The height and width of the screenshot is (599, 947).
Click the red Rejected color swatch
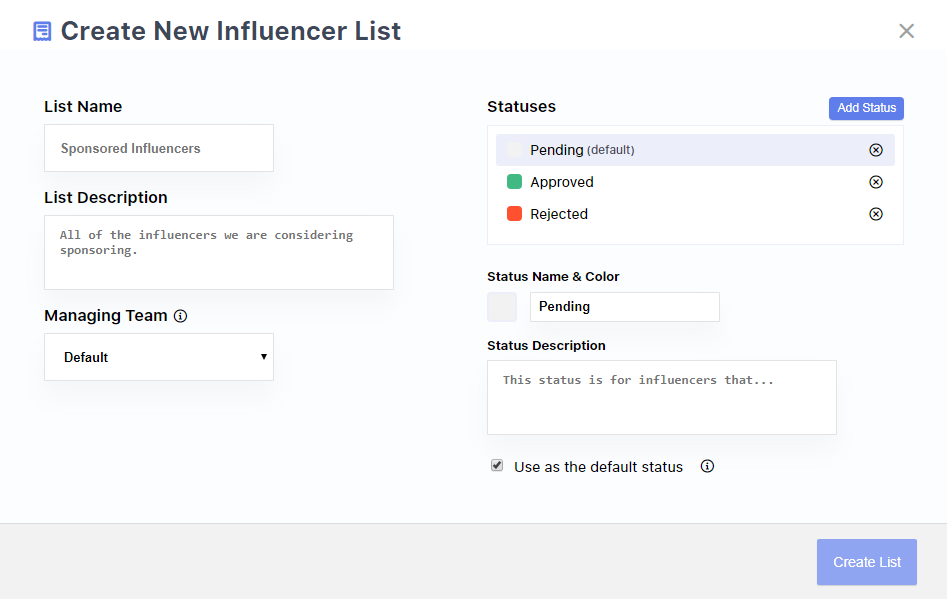pos(514,214)
